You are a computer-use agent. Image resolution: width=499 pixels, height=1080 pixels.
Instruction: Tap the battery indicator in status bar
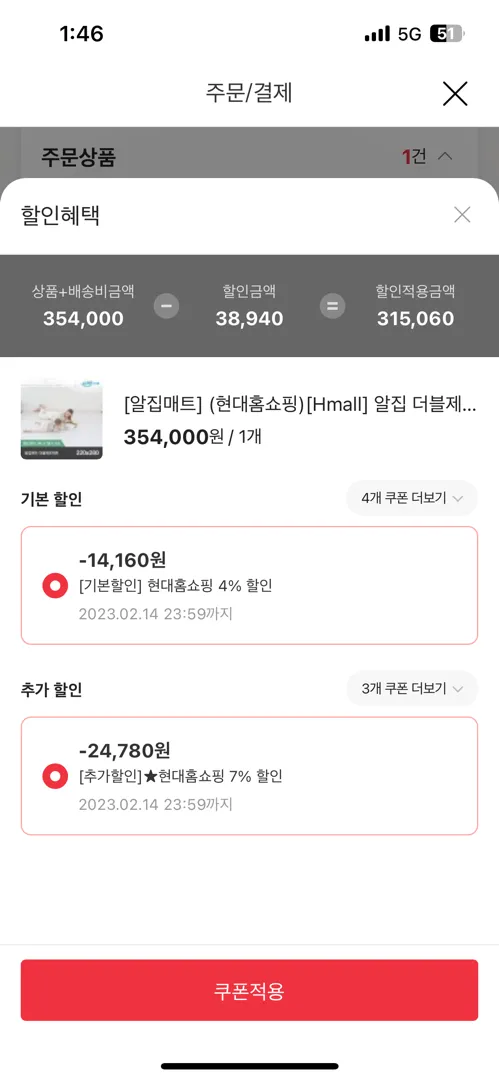tap(447, 34)
